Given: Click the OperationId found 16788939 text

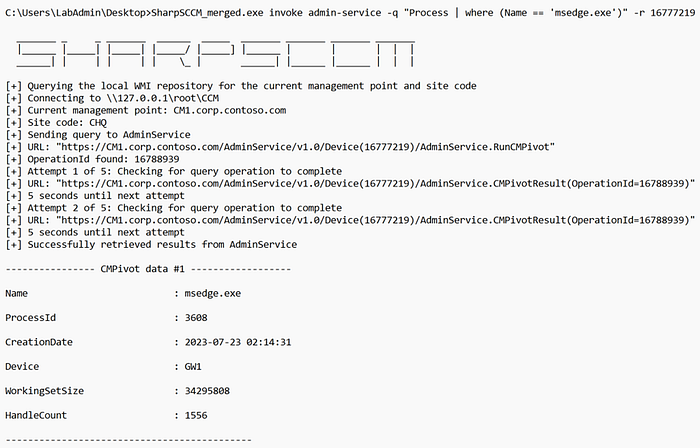Looking at the screenshot, I should pos(103,159).
